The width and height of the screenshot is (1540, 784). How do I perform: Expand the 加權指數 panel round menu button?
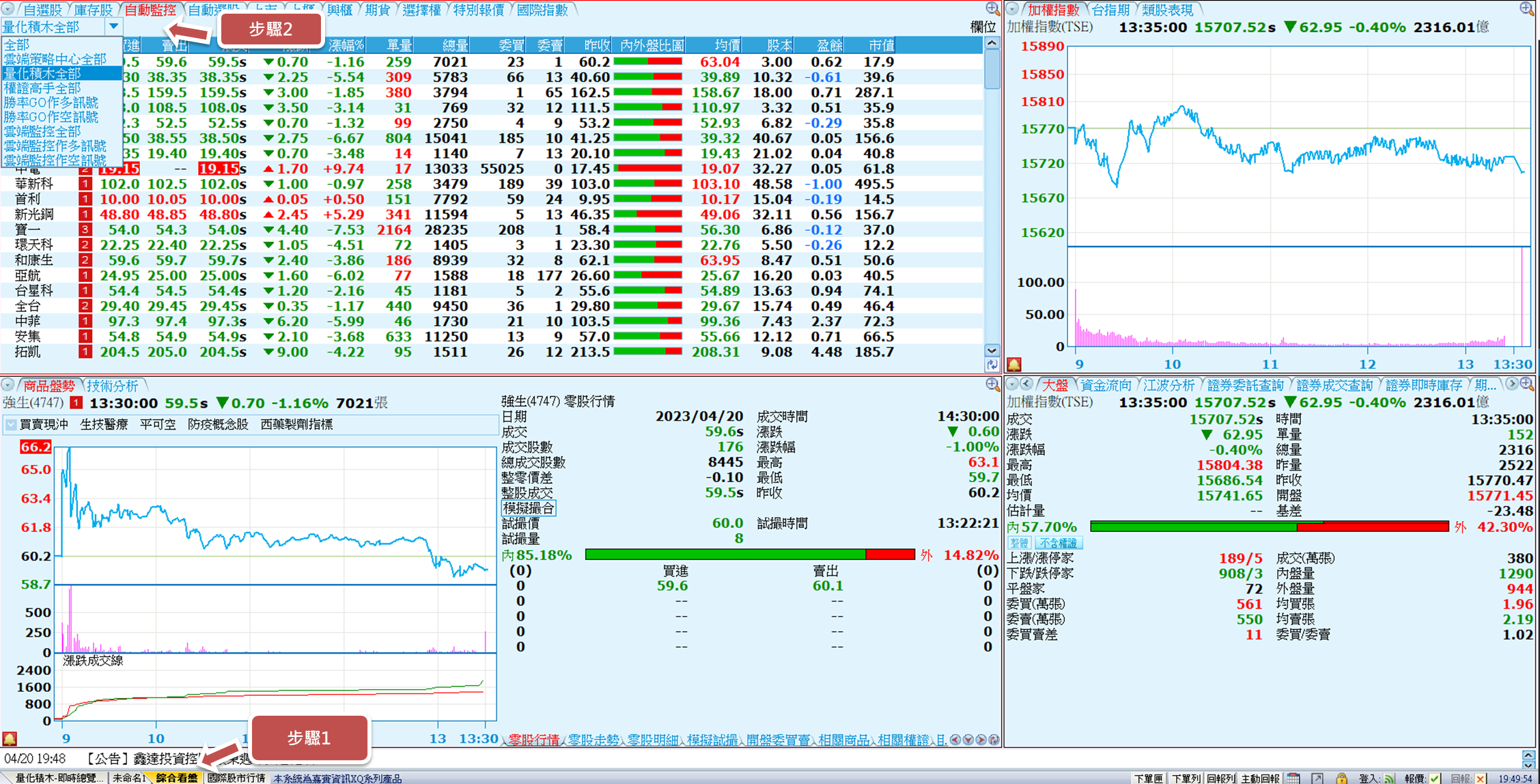click(1013, 9)
